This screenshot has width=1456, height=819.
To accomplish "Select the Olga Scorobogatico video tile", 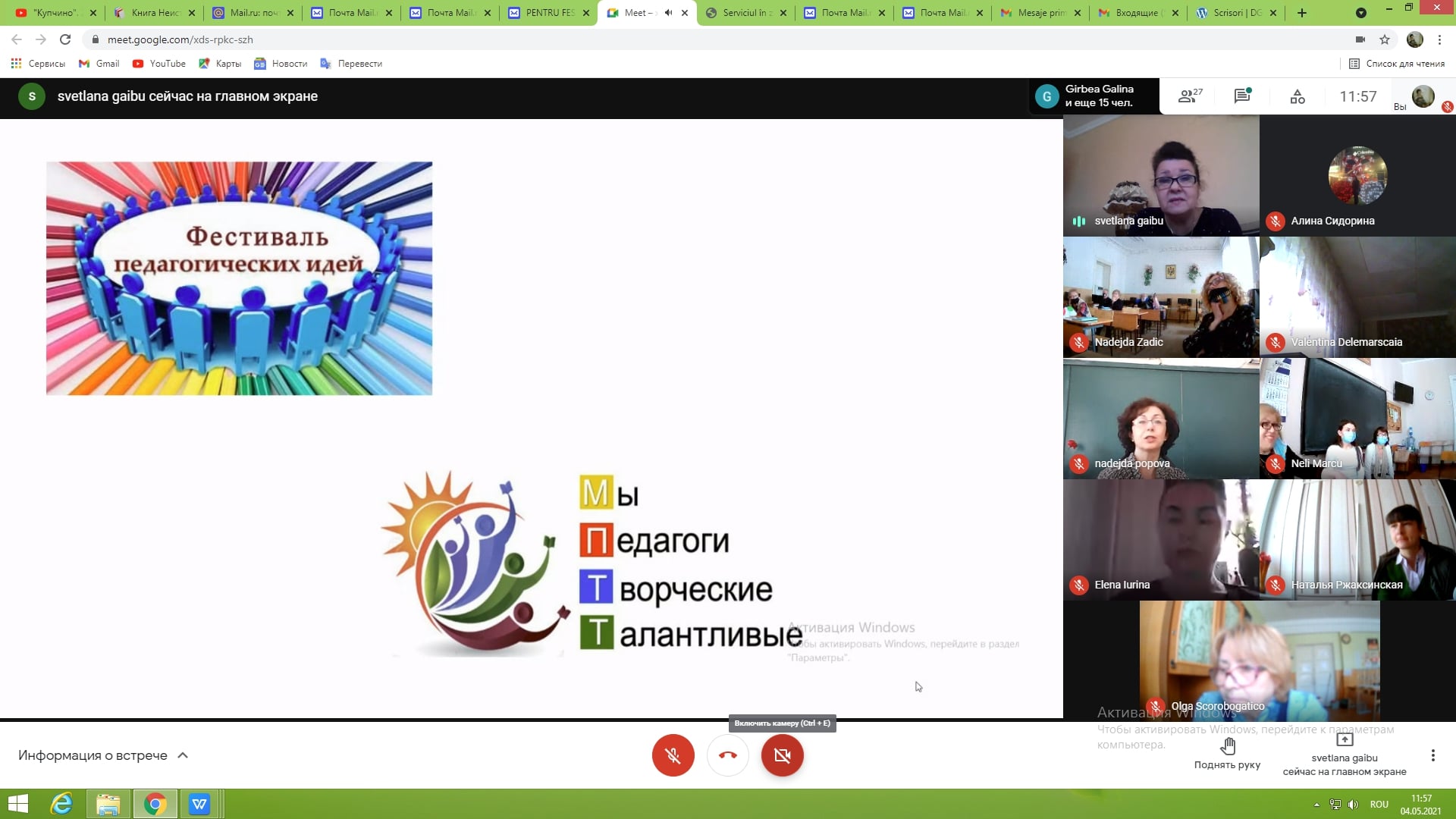I will [x=1259, y=660].
